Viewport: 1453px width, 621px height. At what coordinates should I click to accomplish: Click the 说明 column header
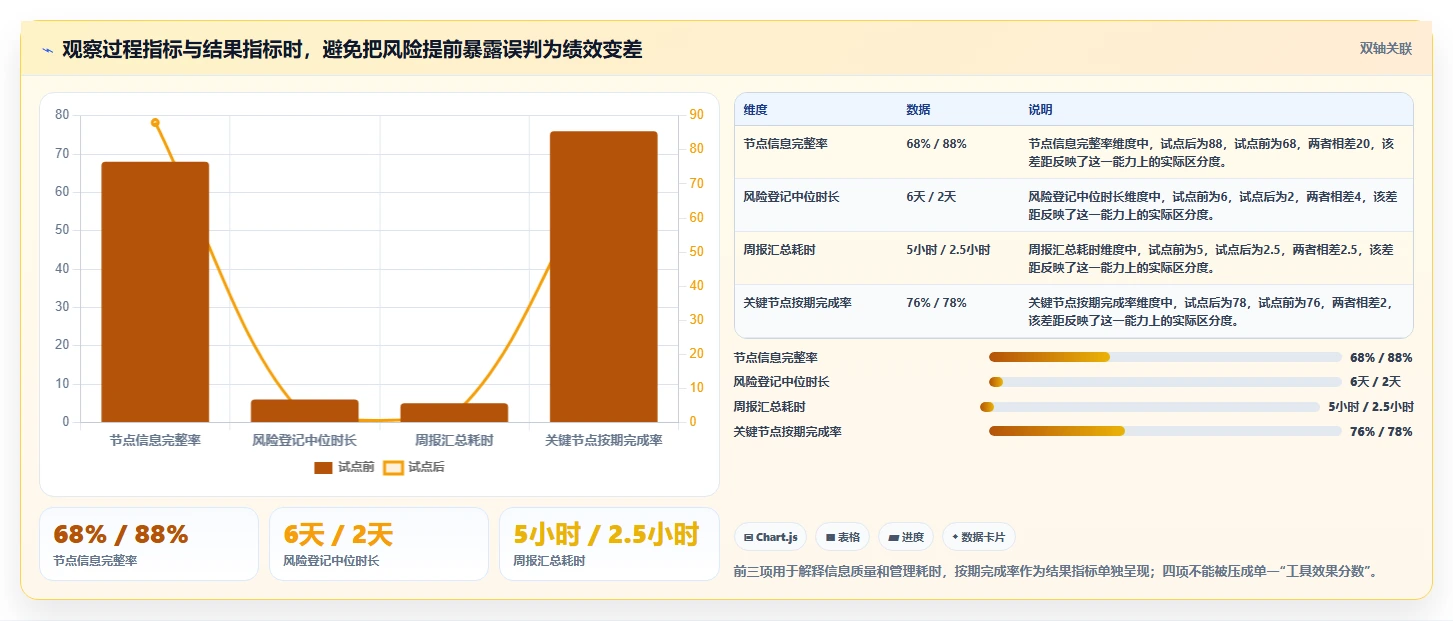coord(1040,110)
